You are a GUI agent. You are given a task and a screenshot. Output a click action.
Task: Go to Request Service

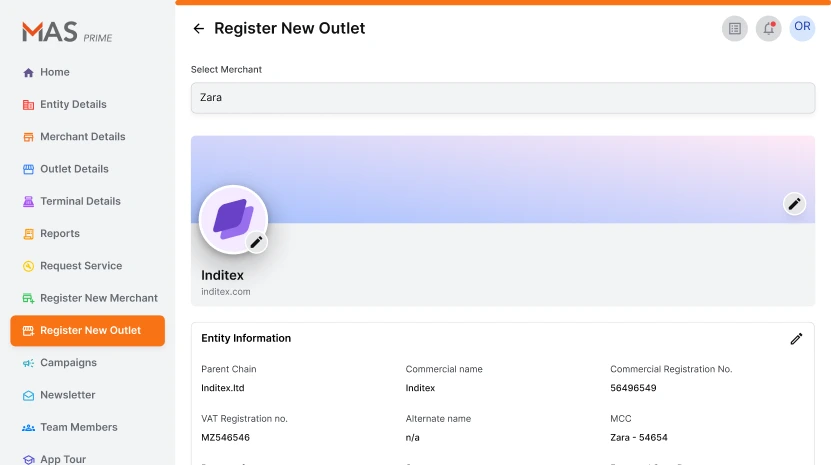coord(80,266)
